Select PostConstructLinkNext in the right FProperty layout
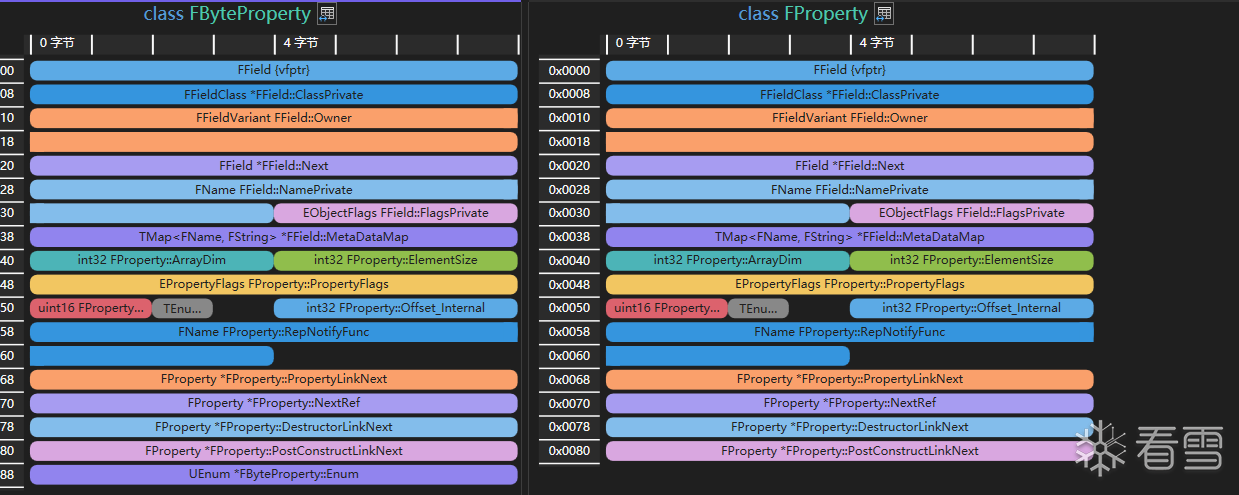Image resolution: width=1239 pixels, height=495 pixels. 849,450
